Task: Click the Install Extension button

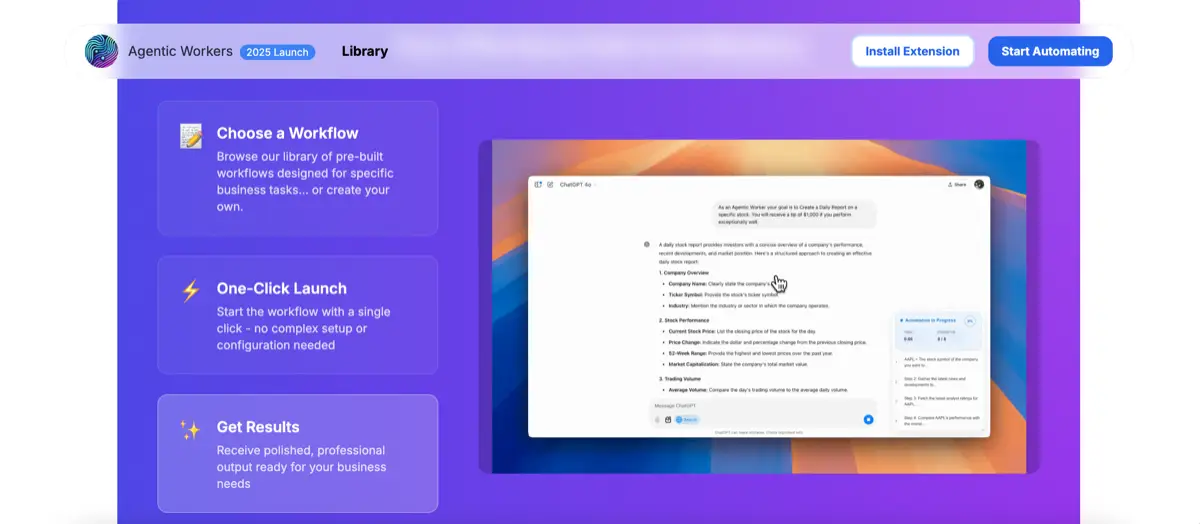Action: (912, 51)
